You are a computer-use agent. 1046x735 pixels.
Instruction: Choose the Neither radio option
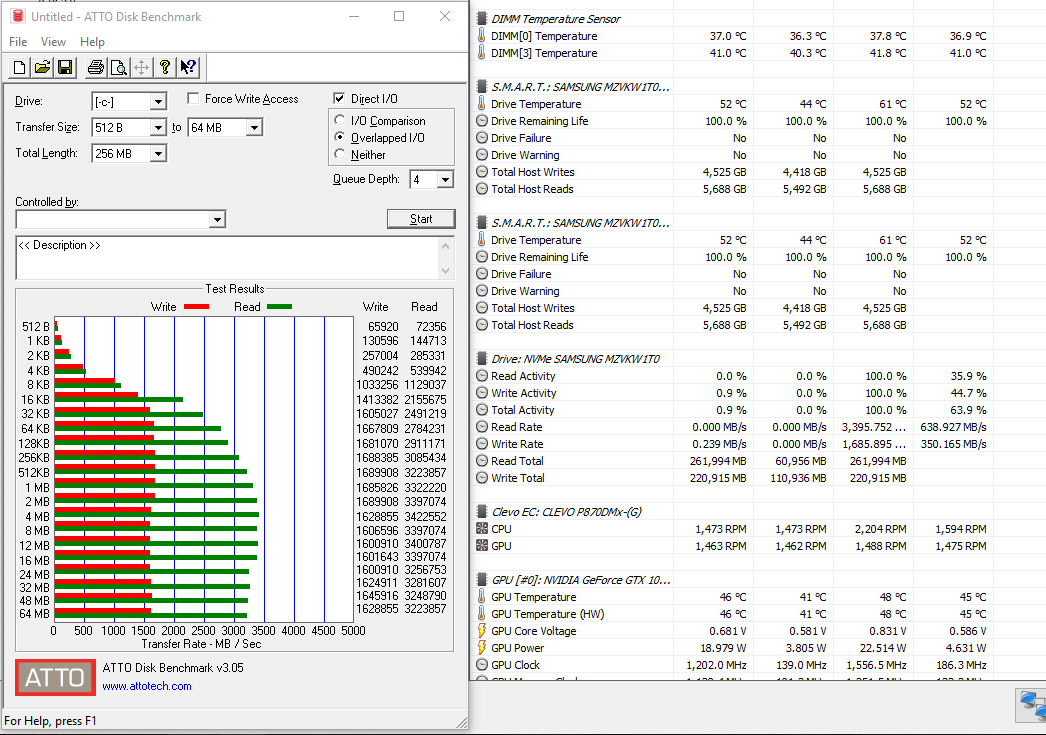point(341,155)
